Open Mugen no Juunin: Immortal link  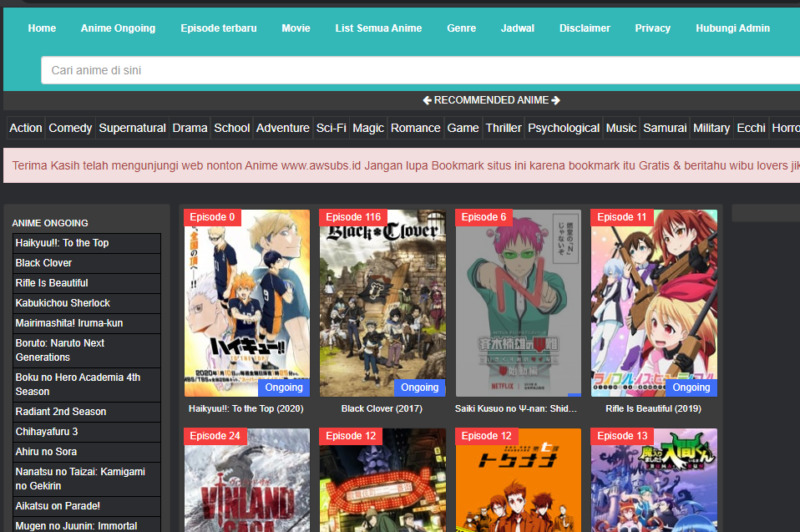tap(86, 525)
